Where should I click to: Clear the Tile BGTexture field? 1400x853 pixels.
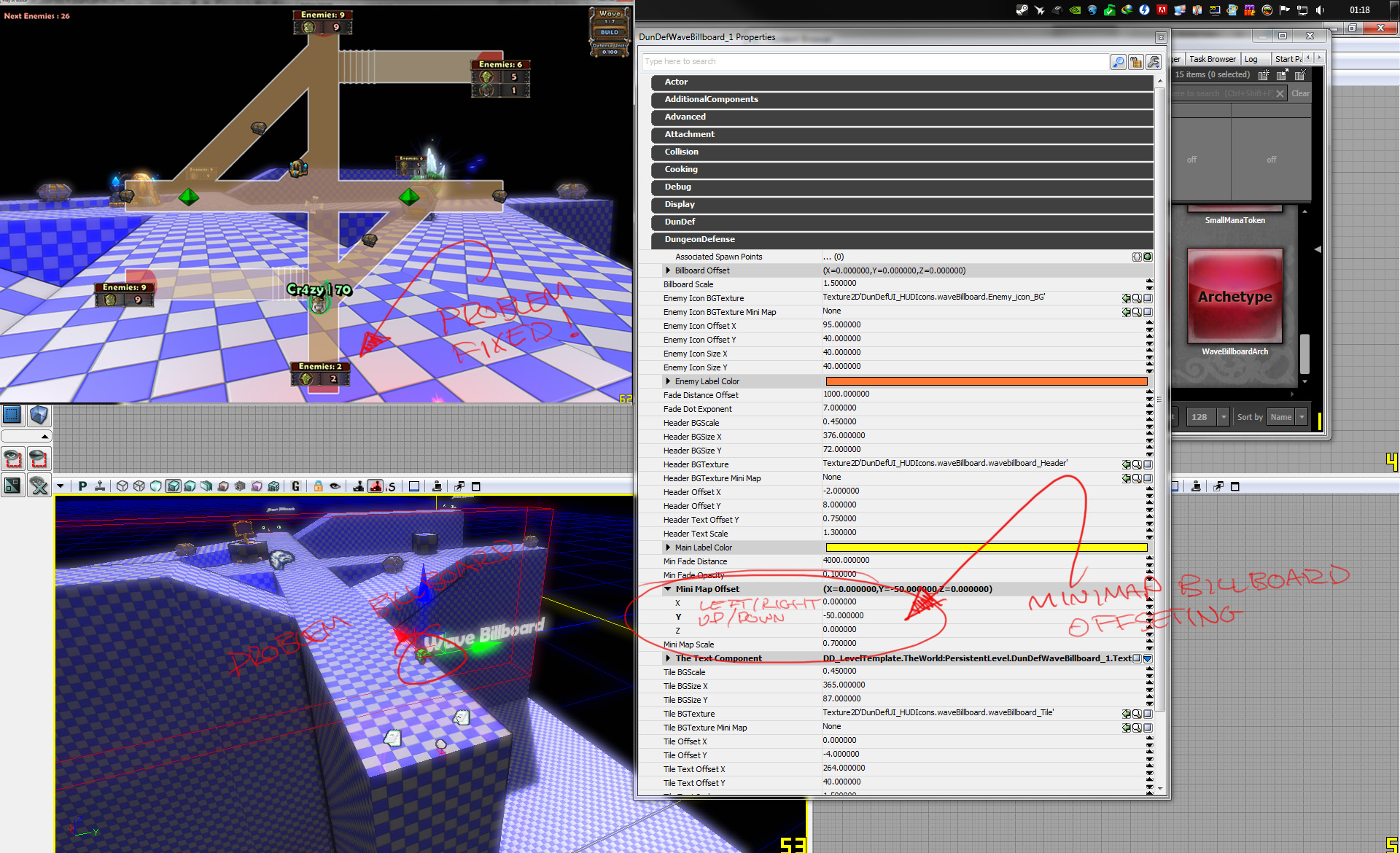[1148, 714]
